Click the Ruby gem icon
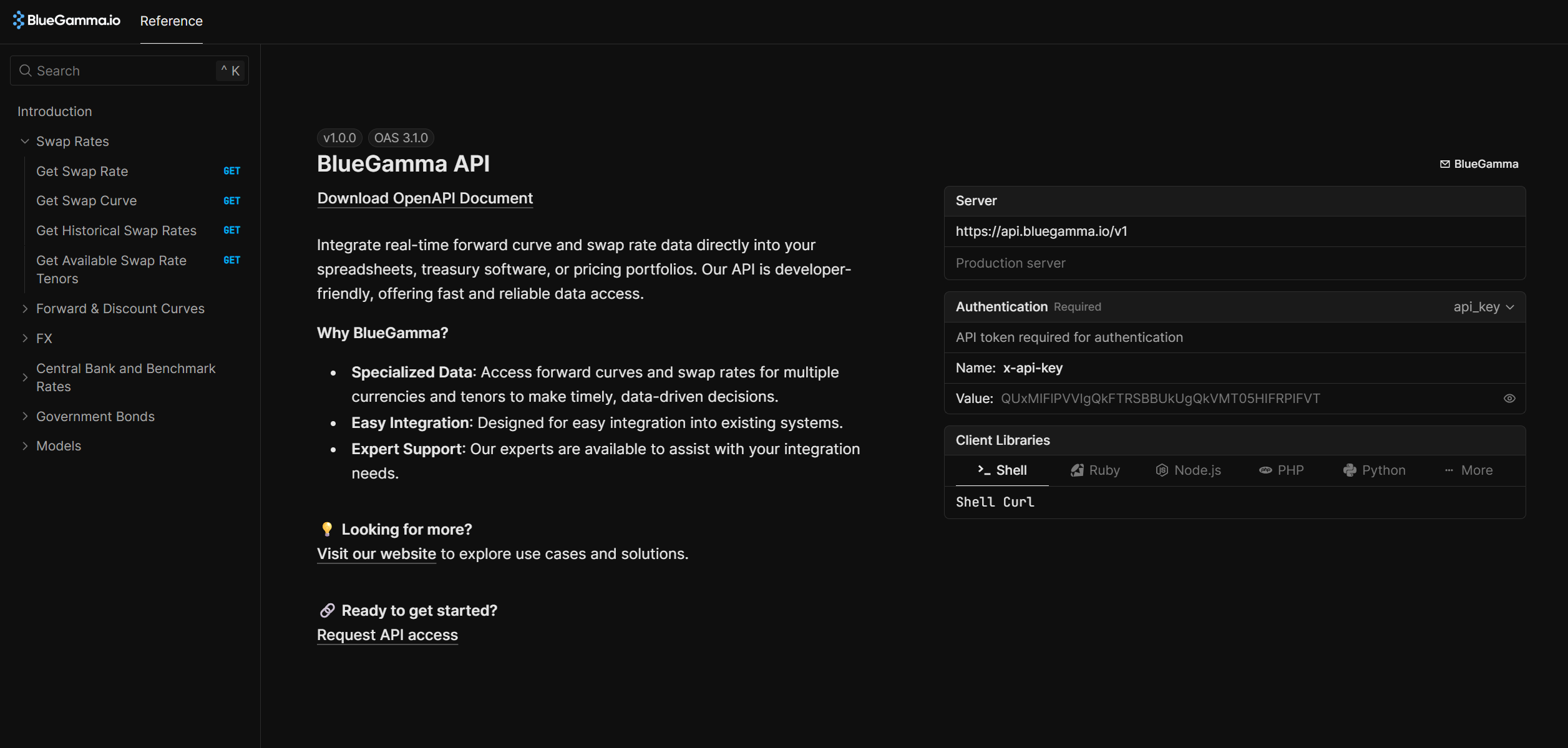Image resolution: width=1568 pixels, height=748 pixels. pyautogui.click(x=1077, y=470)
